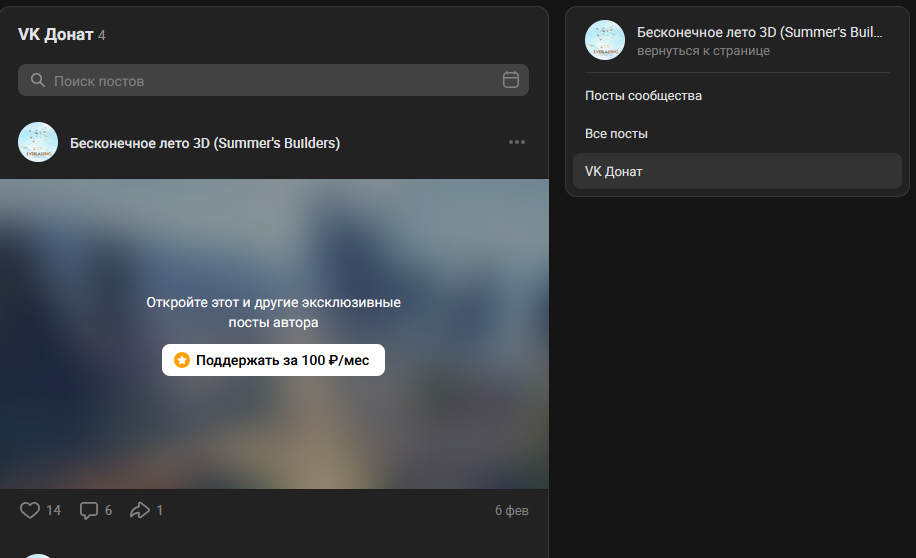Click the like count "14"
Image resolution: width=916 pixels, height=558 pixels.
tap(53, 511)
